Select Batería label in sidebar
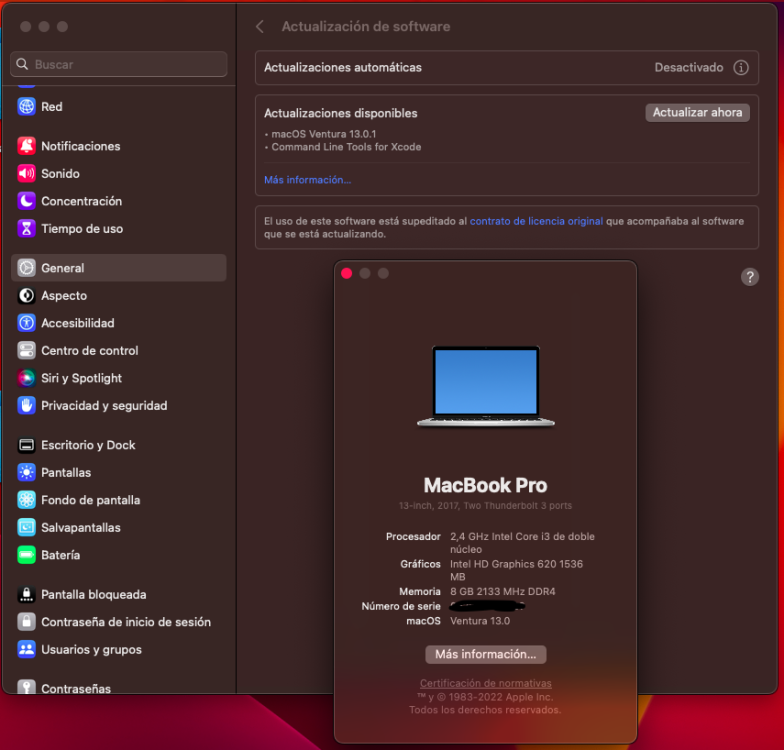Image resolution: width=784 pixels, height=750 pixels. click(60, 556)
